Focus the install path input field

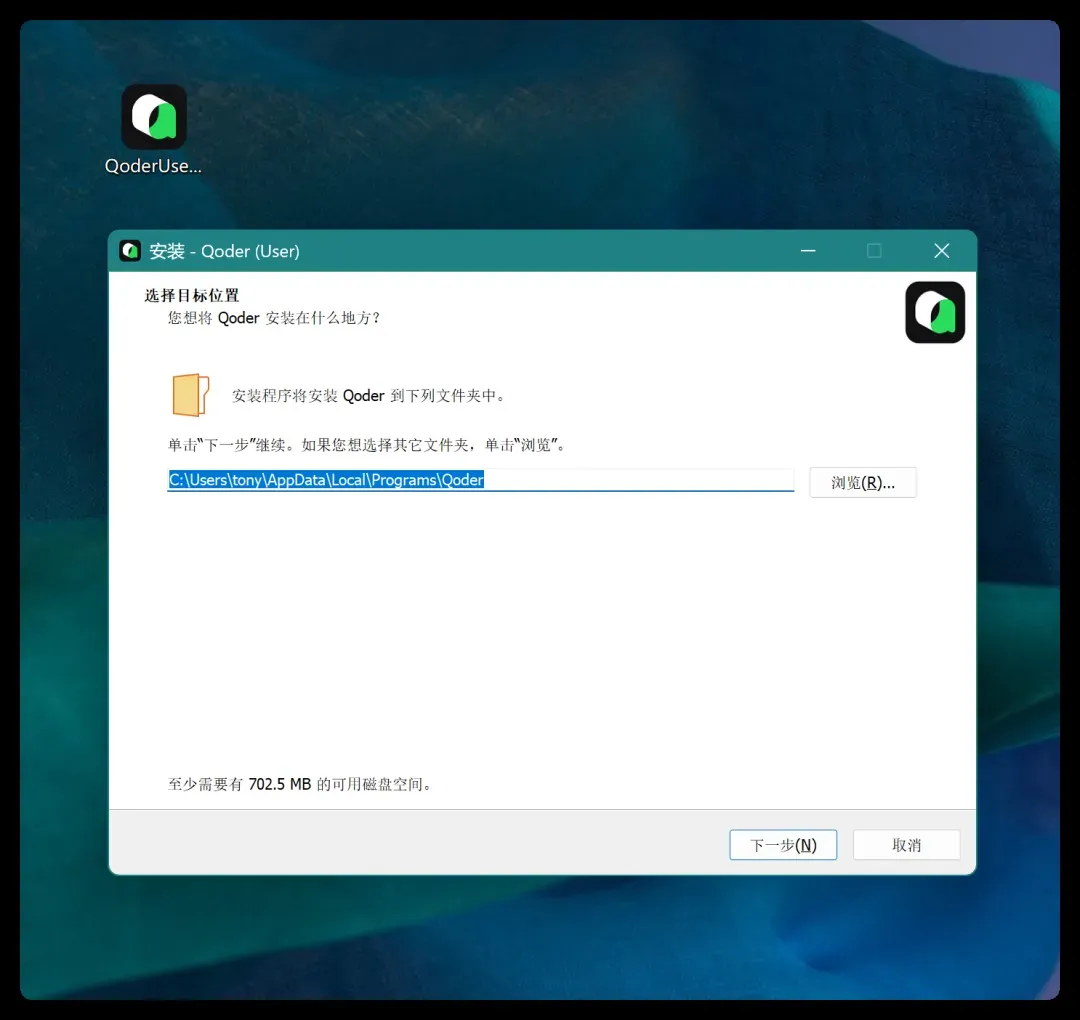click(x=481, y=480)
